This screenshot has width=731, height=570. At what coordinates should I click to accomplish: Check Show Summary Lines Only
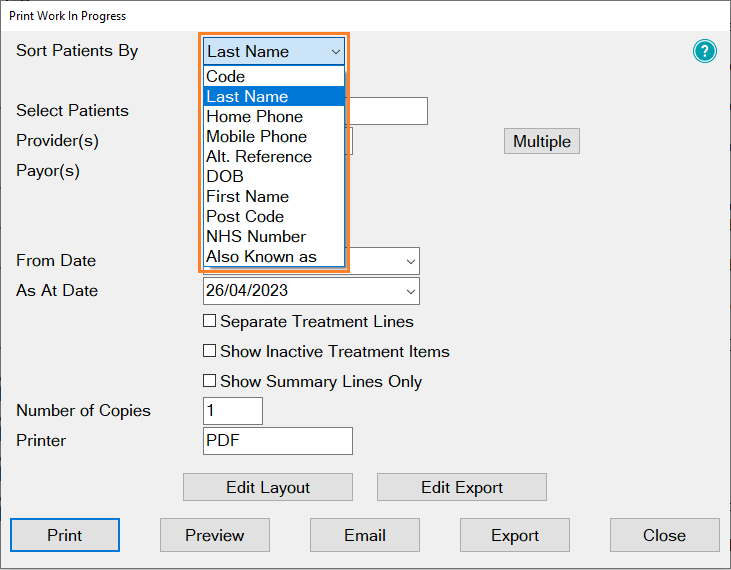pos(209,381)
